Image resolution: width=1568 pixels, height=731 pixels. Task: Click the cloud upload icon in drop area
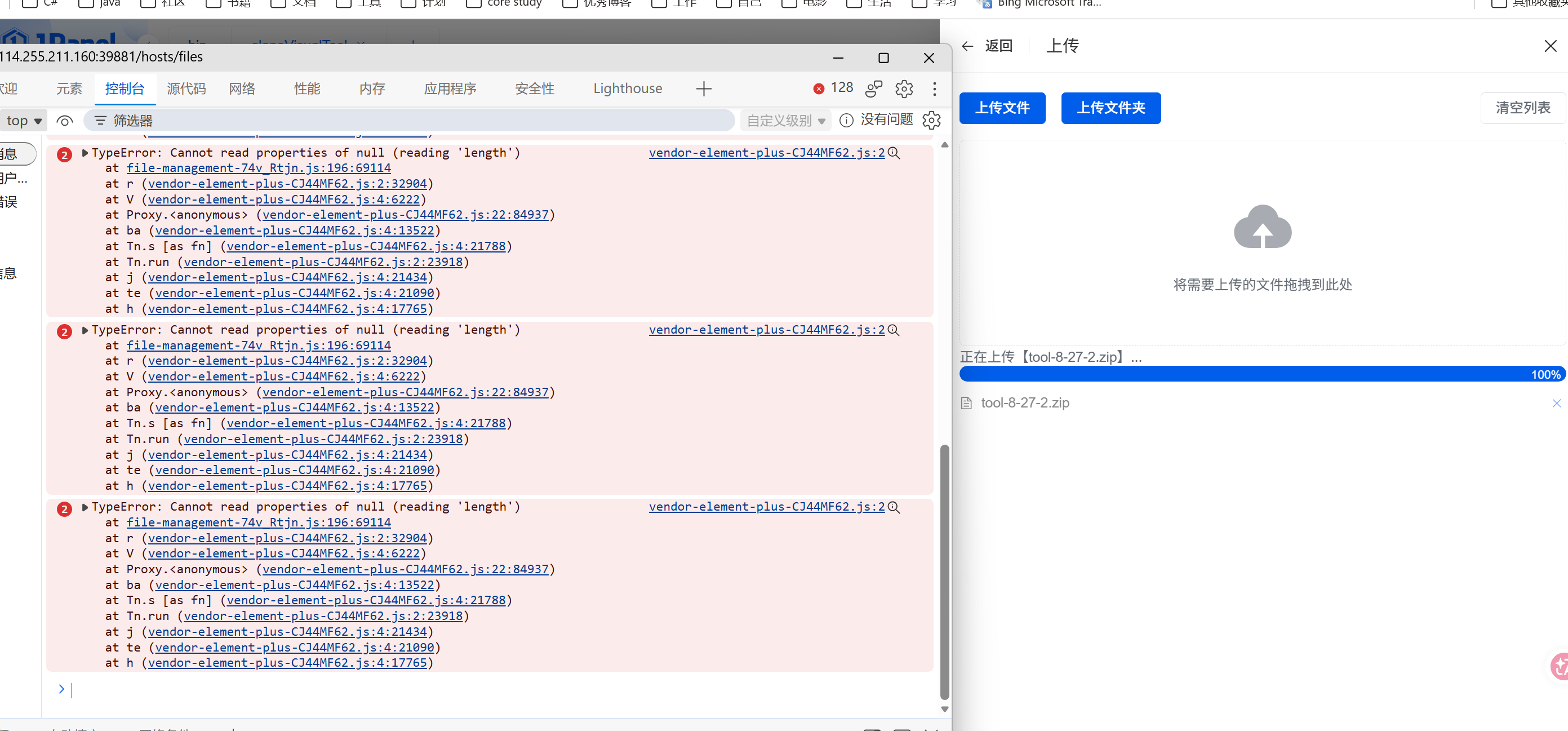[1263, 227]
